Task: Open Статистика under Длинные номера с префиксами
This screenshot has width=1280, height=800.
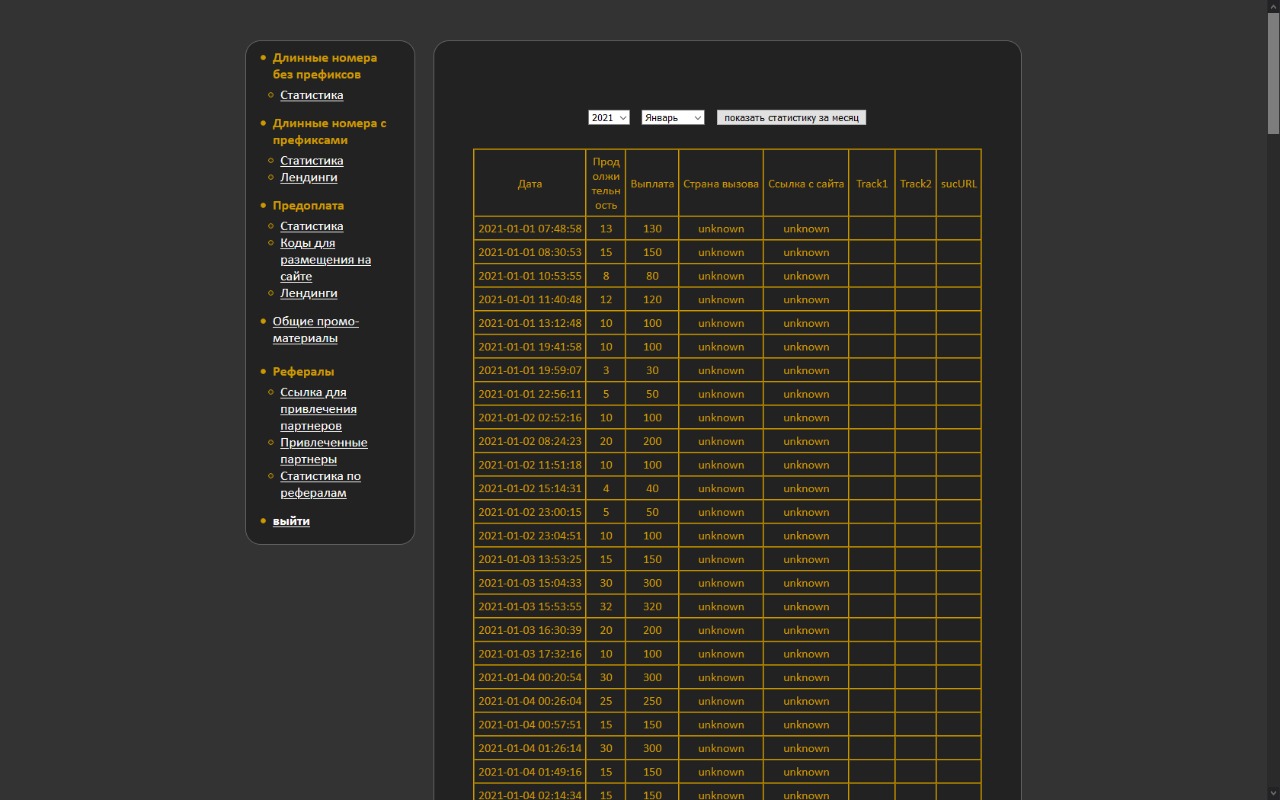Action: (311, 160)
